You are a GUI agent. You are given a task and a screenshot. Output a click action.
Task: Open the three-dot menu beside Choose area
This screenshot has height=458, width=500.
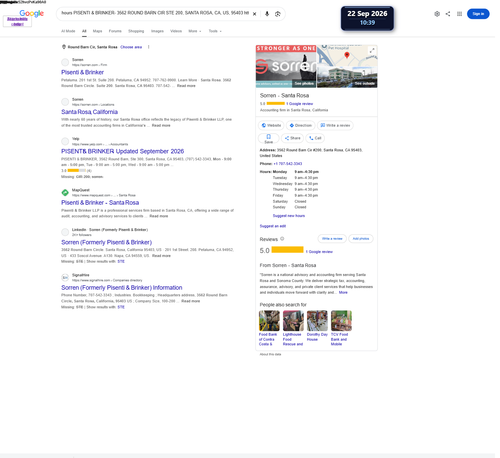150,47
